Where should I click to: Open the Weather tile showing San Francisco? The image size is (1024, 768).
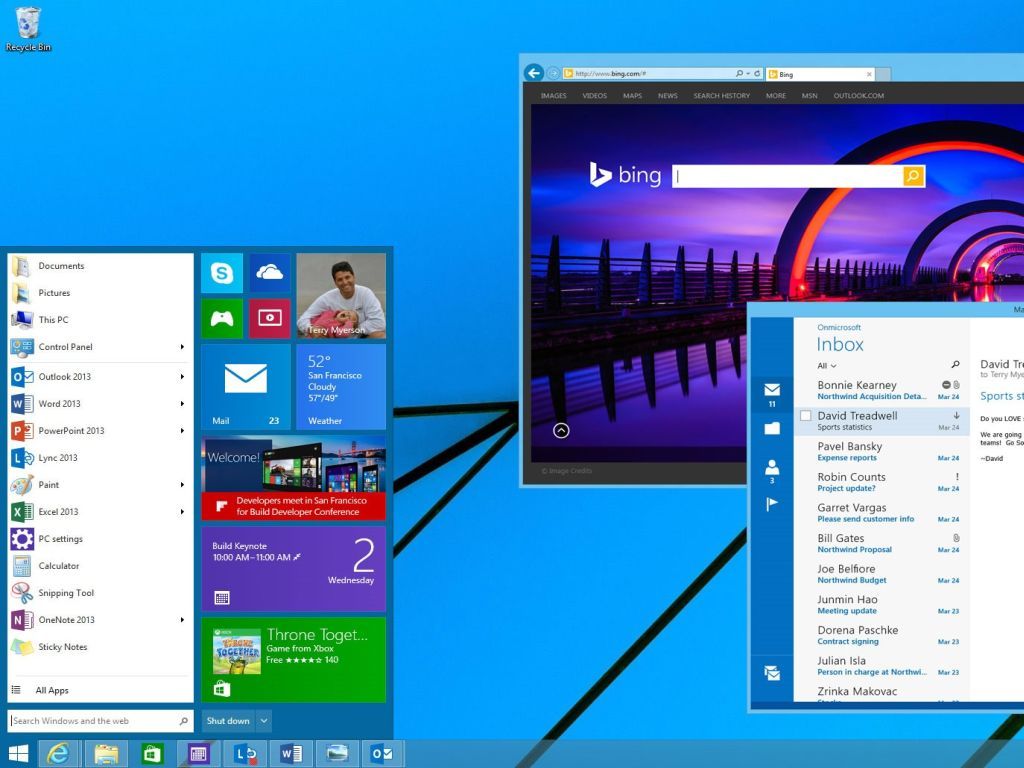[x=341, y=385]
